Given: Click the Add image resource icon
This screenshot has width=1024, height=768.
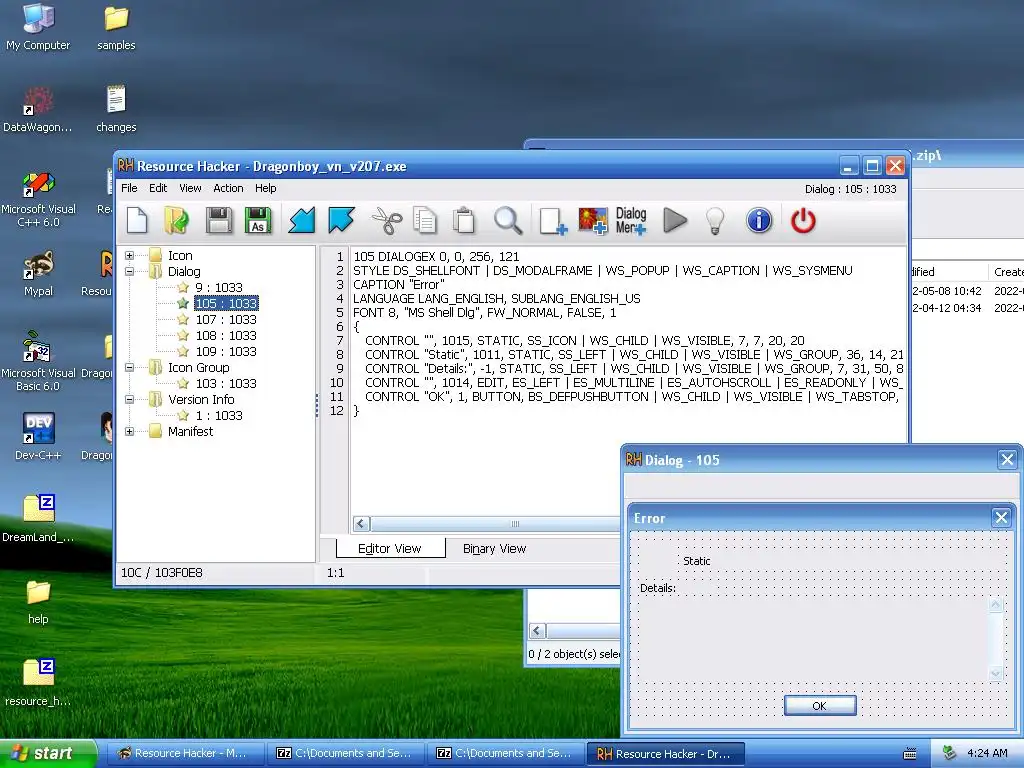Looking at the screenshot, I should (x=593, y=221).
